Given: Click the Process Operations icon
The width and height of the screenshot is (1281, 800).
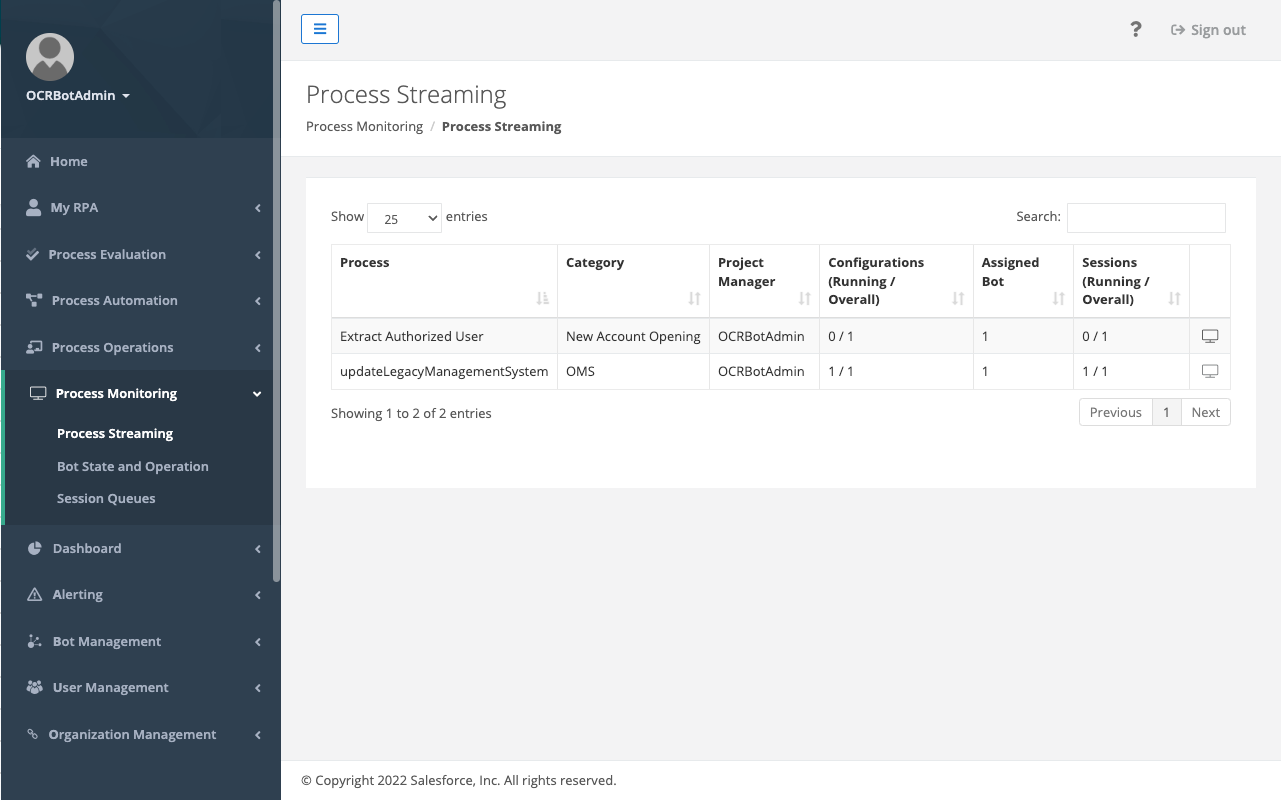Looking at the screenshot, I should pos(34,347).
